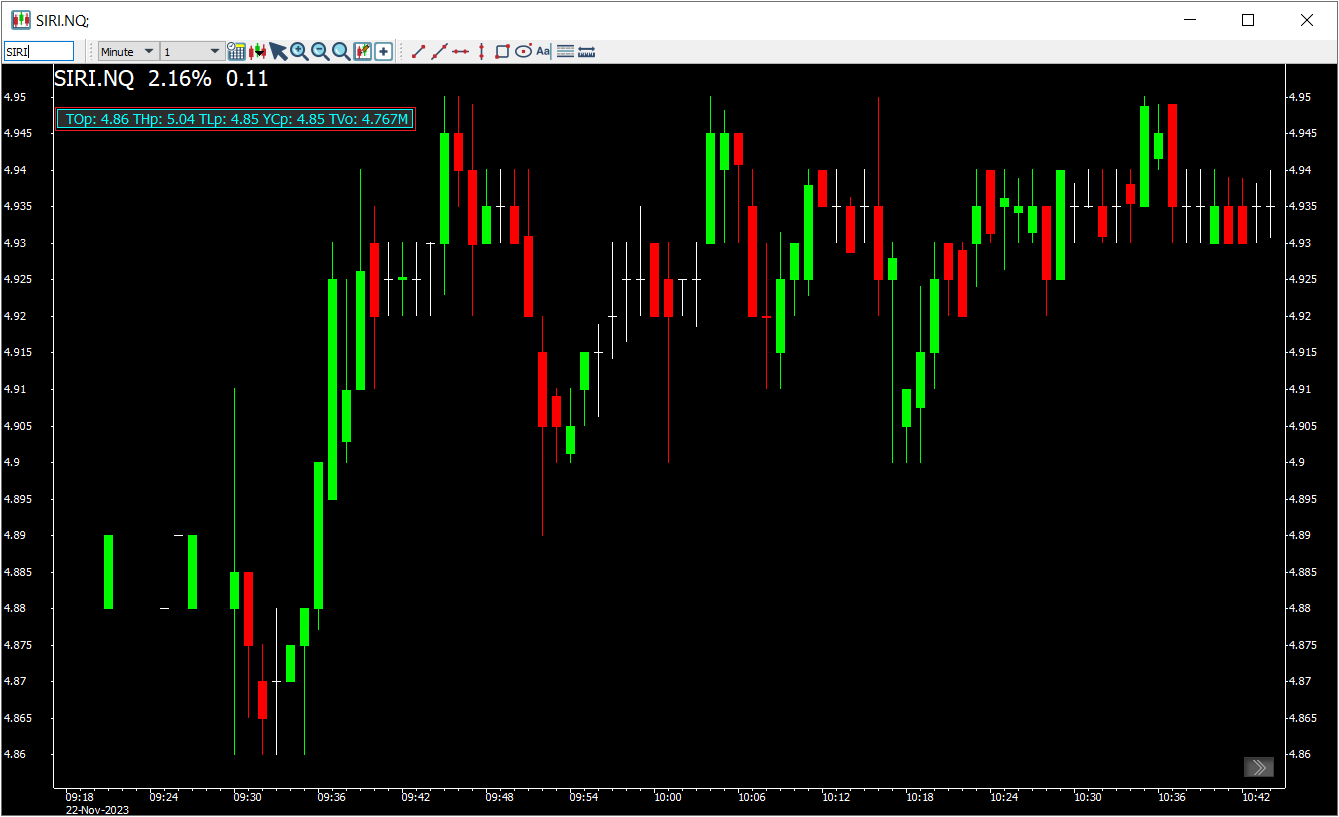Select the horizontal line drawing tool
Screen dimensions: 1339x817
pyautogui.click(x=460, y=51)
